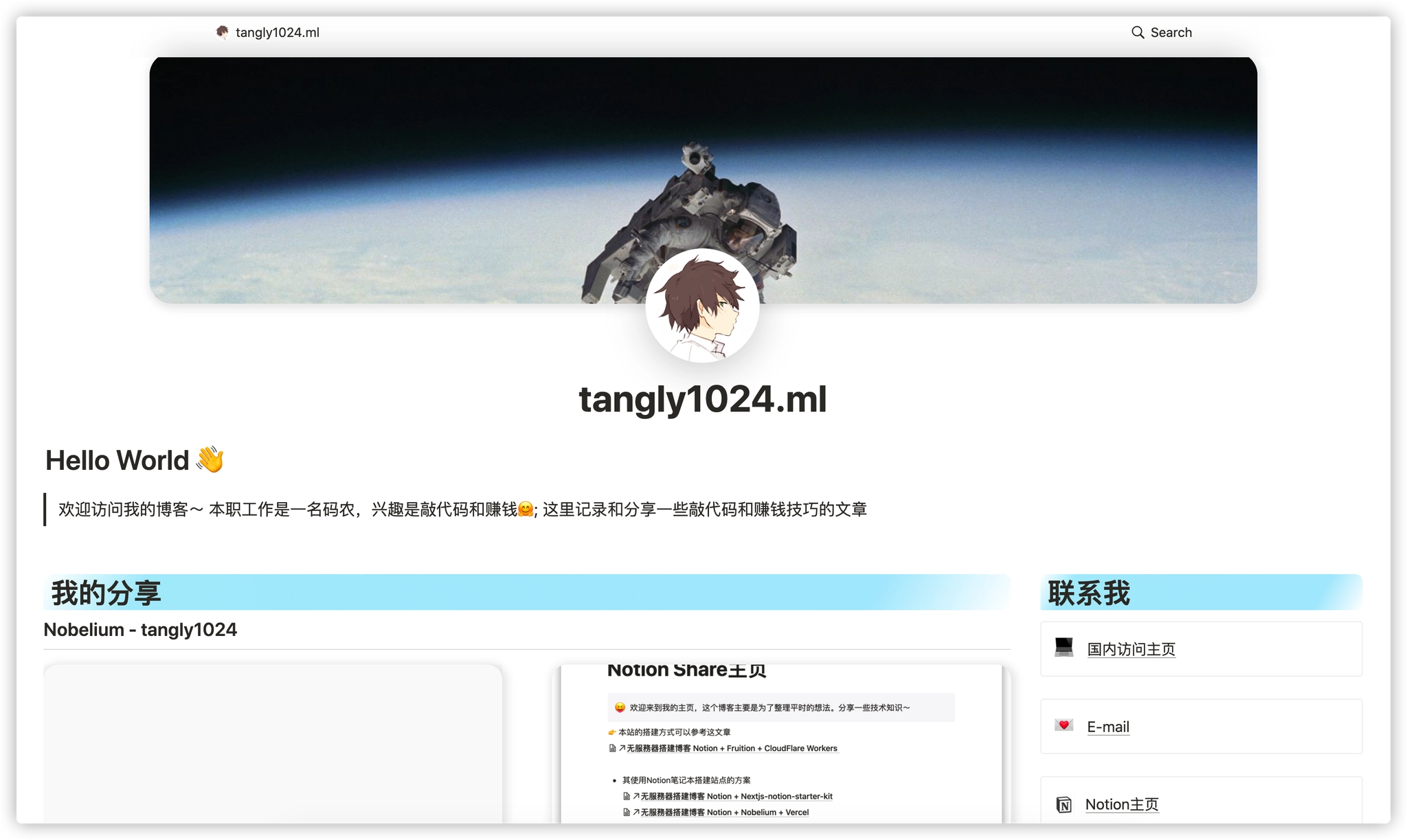This screenshot has width=1407, height=840.
Task: Click the tangly1024.ml page title
Action: point(703,399)
